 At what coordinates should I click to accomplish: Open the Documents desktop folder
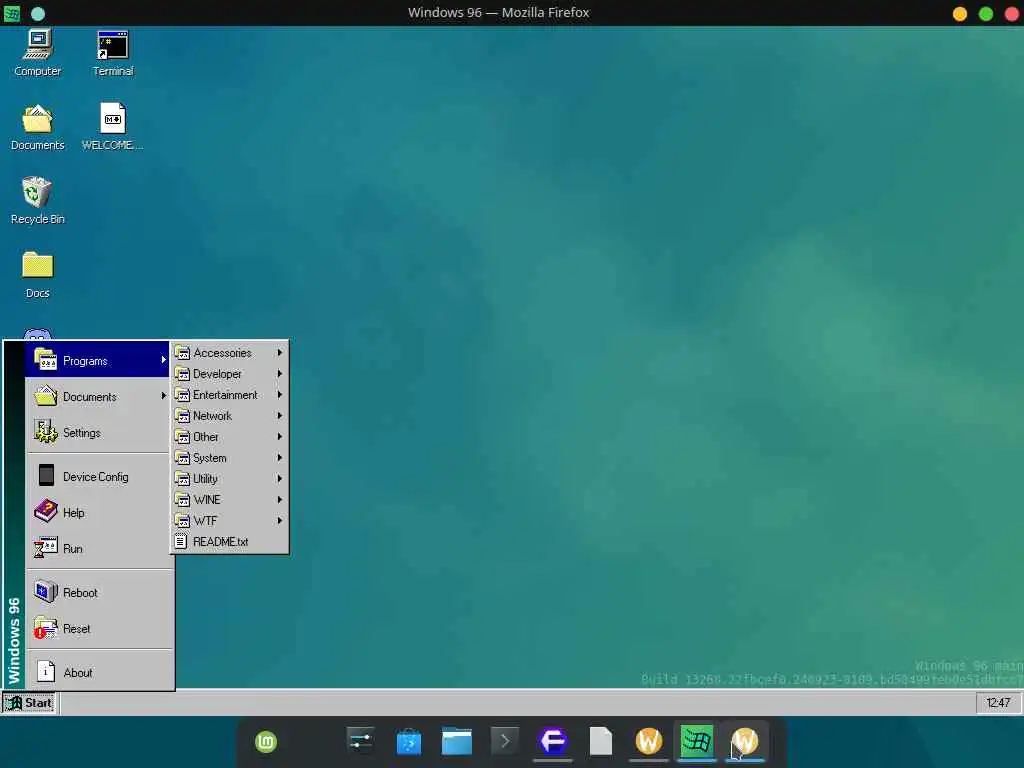38,128
